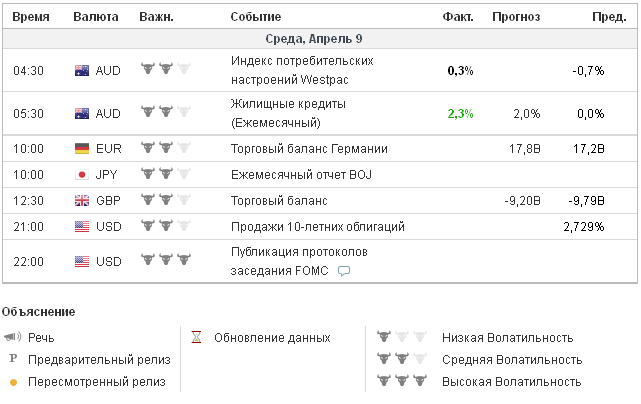Click the orange revised release dot
This screenshot has height=404, width=641.
[x=13, y=382]
